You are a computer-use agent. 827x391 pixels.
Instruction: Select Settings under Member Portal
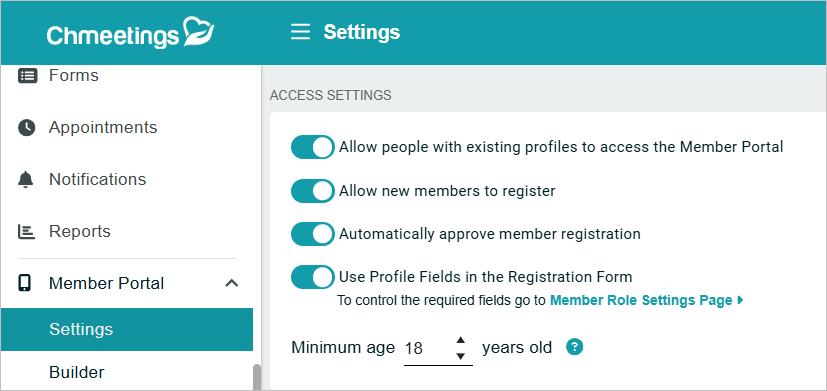127,329
